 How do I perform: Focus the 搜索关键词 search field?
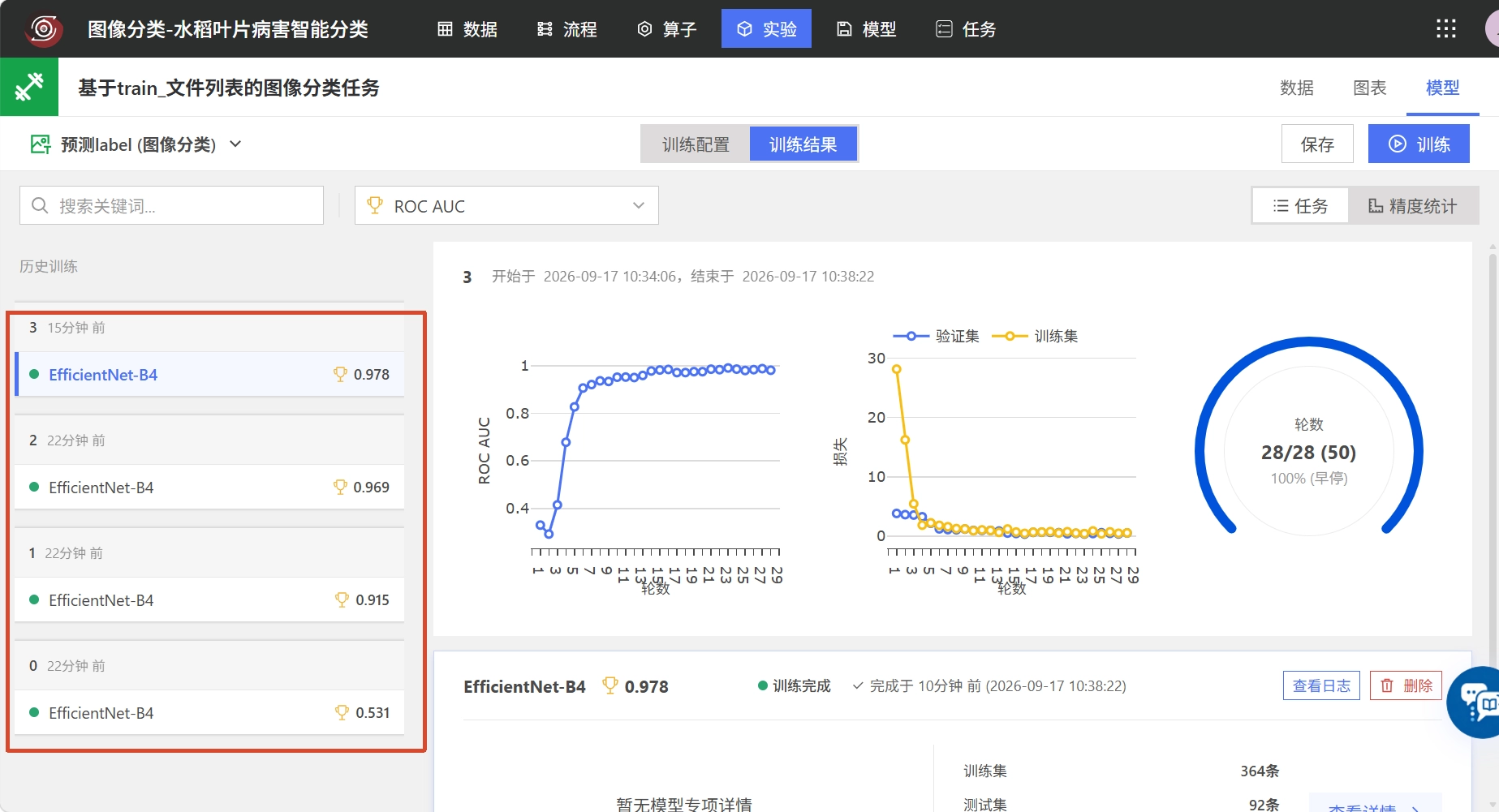[x=172, y=206]
